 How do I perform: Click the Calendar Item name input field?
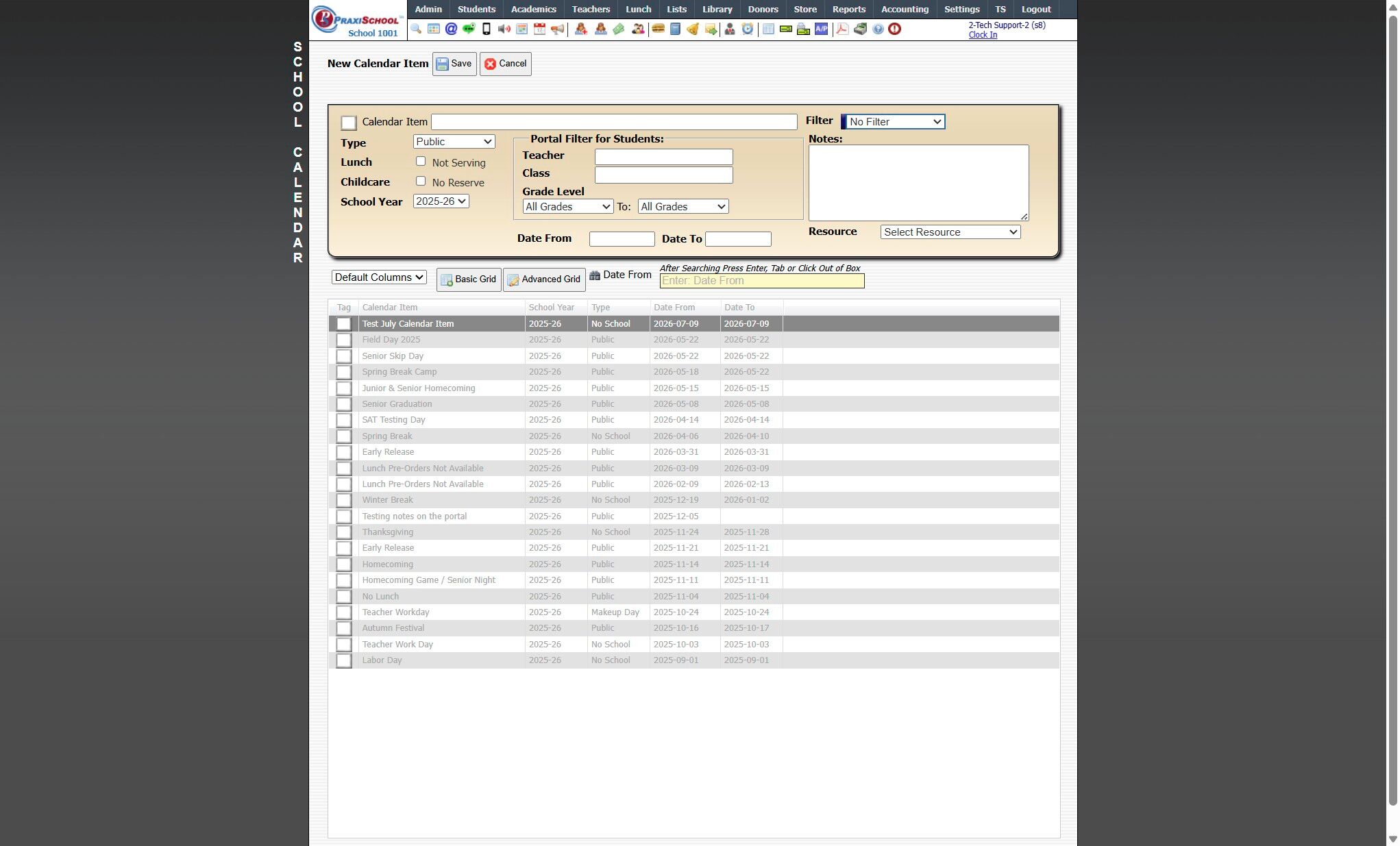614,122
